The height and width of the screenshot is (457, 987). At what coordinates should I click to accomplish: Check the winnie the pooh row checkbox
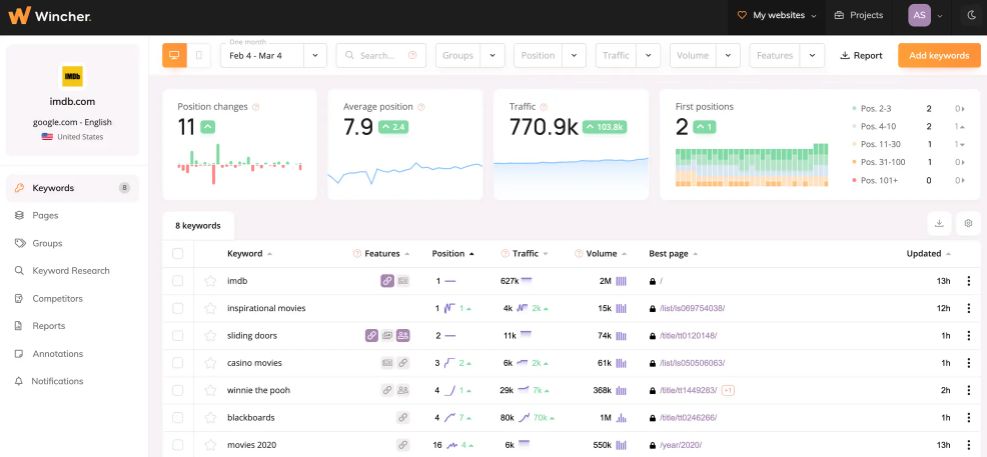tap(178, 390)
